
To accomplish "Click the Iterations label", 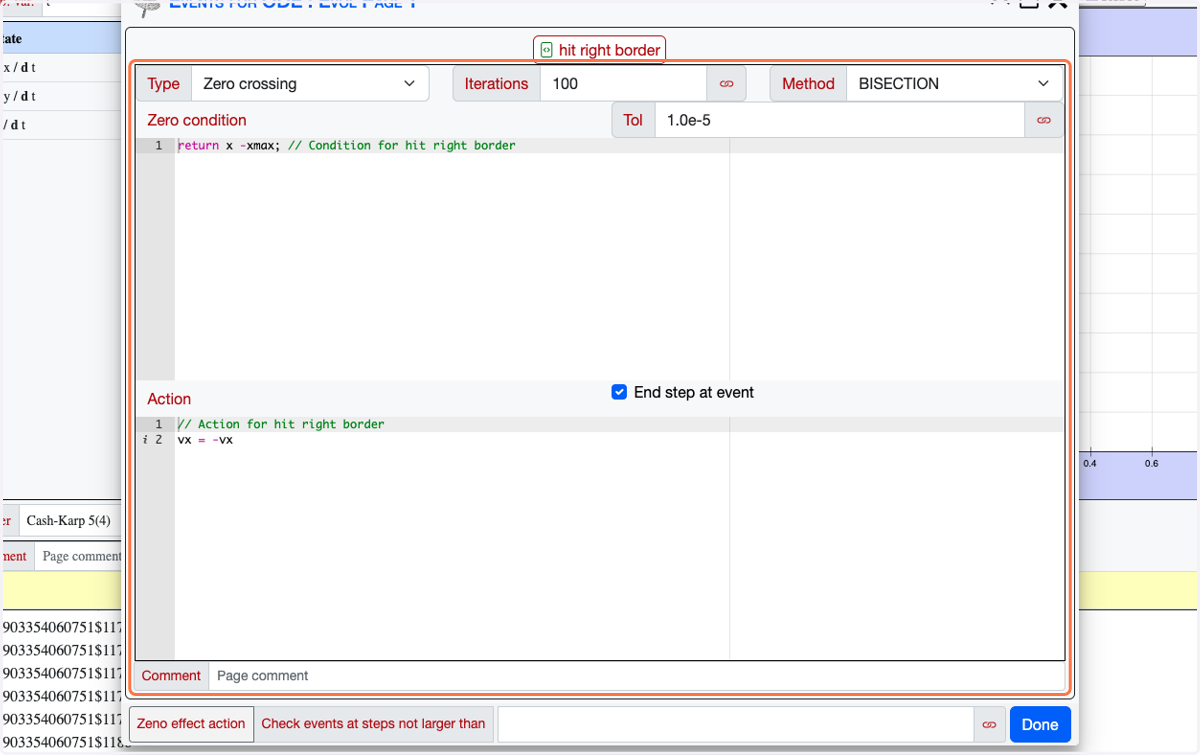I will click(x=496, y=84).
